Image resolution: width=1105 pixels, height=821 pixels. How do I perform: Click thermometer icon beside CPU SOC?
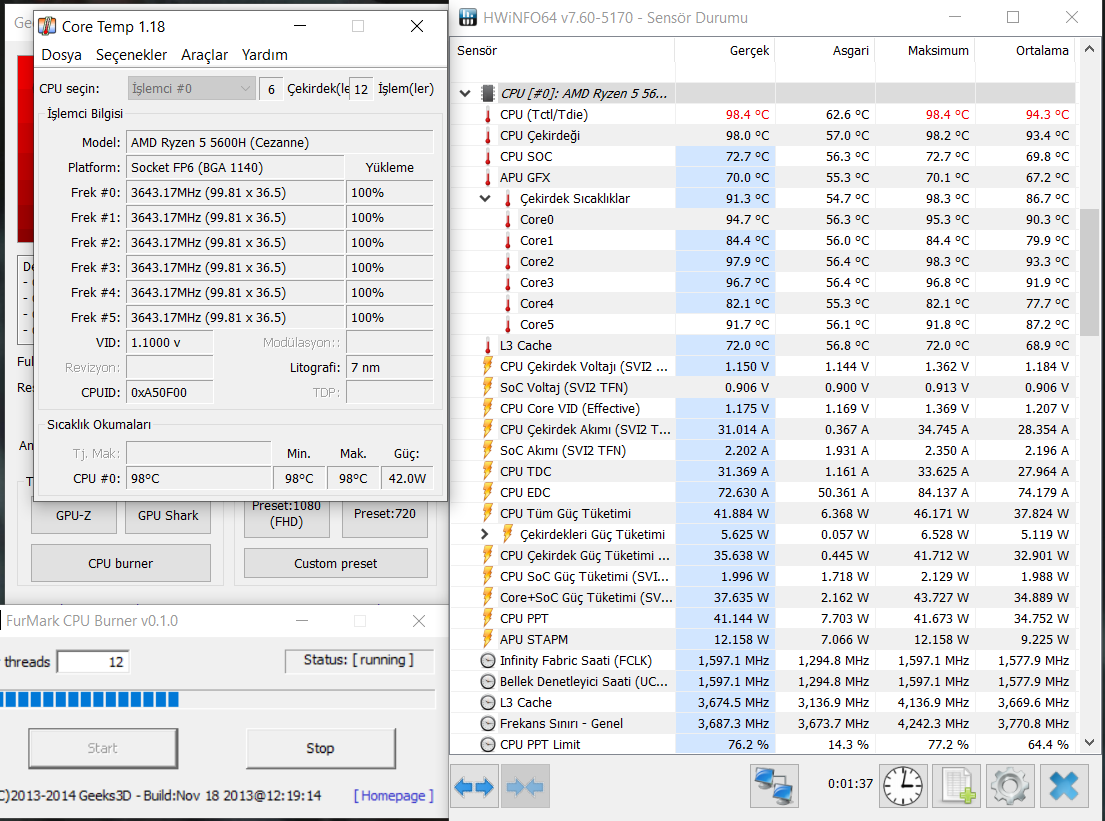488,156
